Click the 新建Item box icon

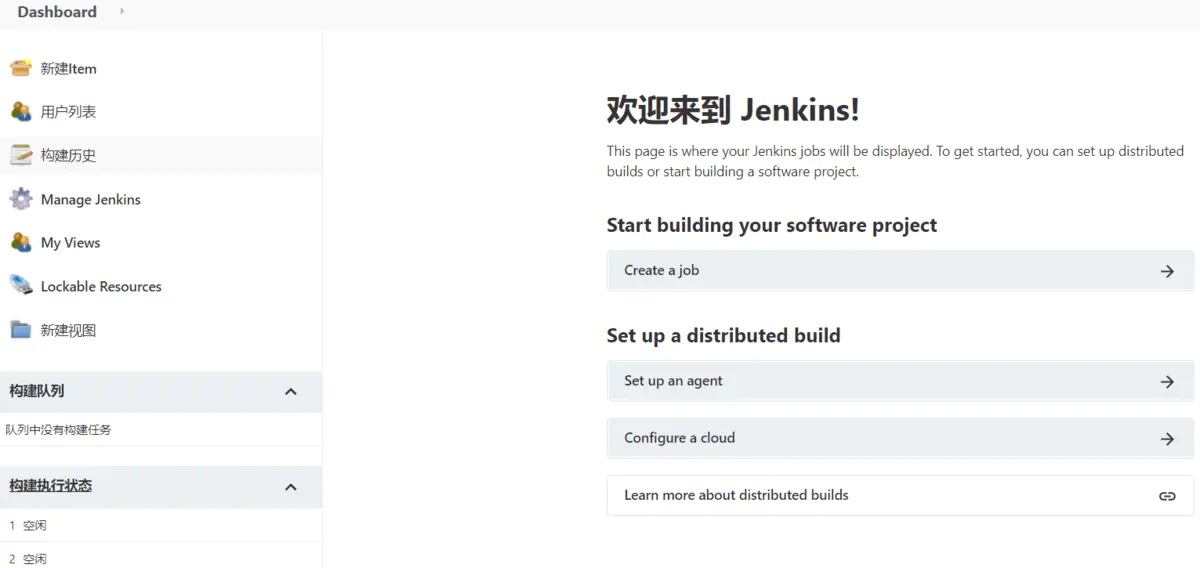(x=21, y=68)
